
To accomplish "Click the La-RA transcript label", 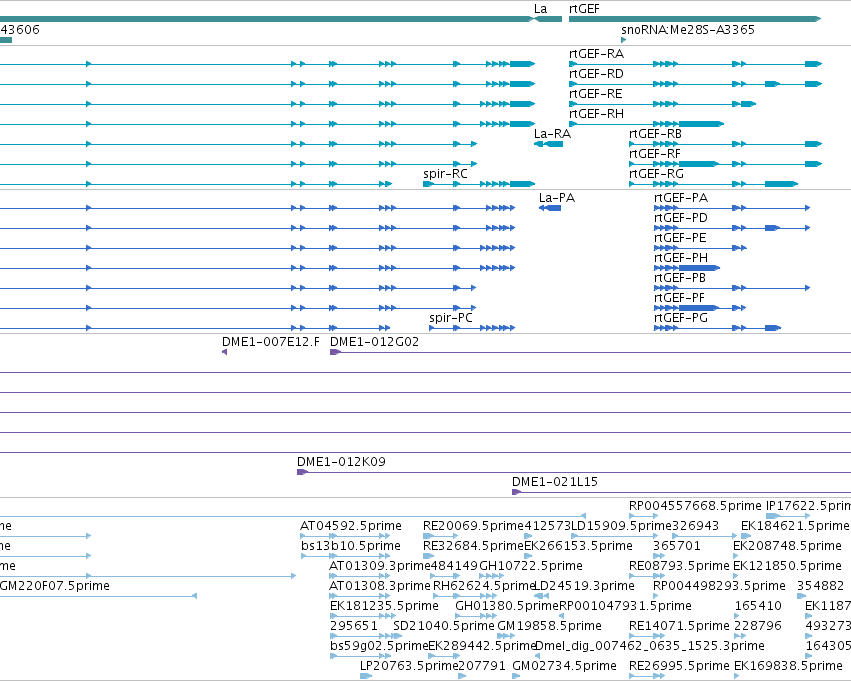I will pos(552,134).
